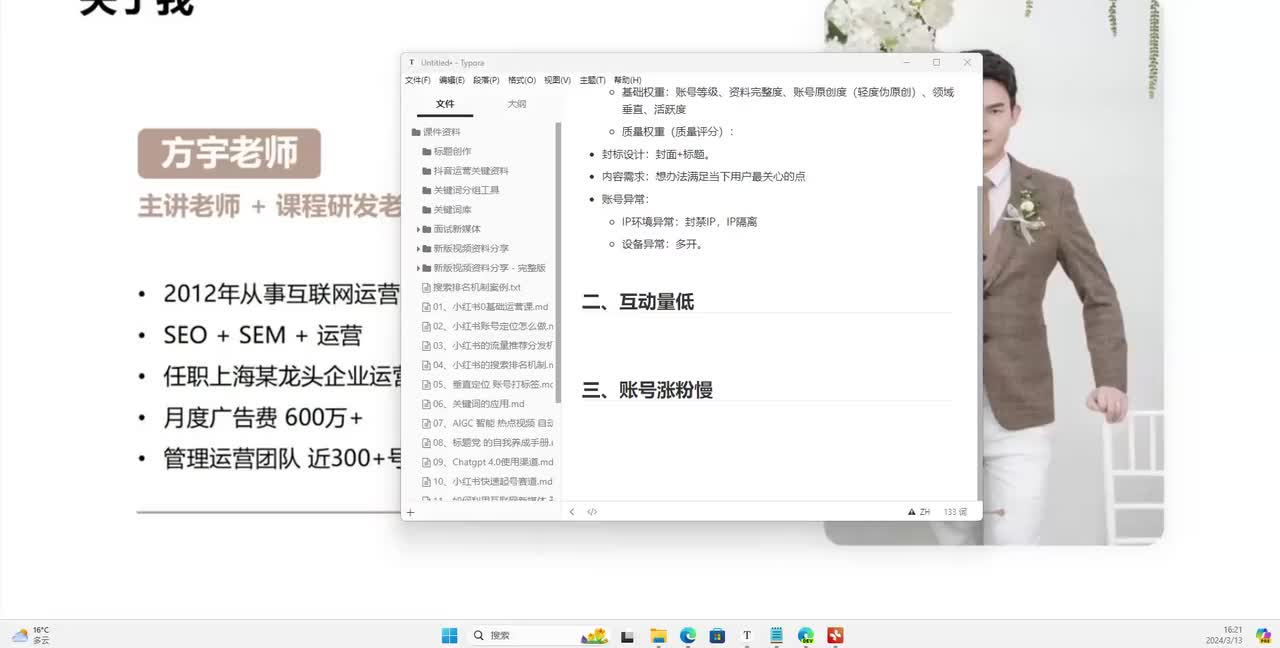This screenshot has width=1280, height=648.
Task: Expand the 新版视频资料分享 folder arrow
Action: tap(418, 248)
